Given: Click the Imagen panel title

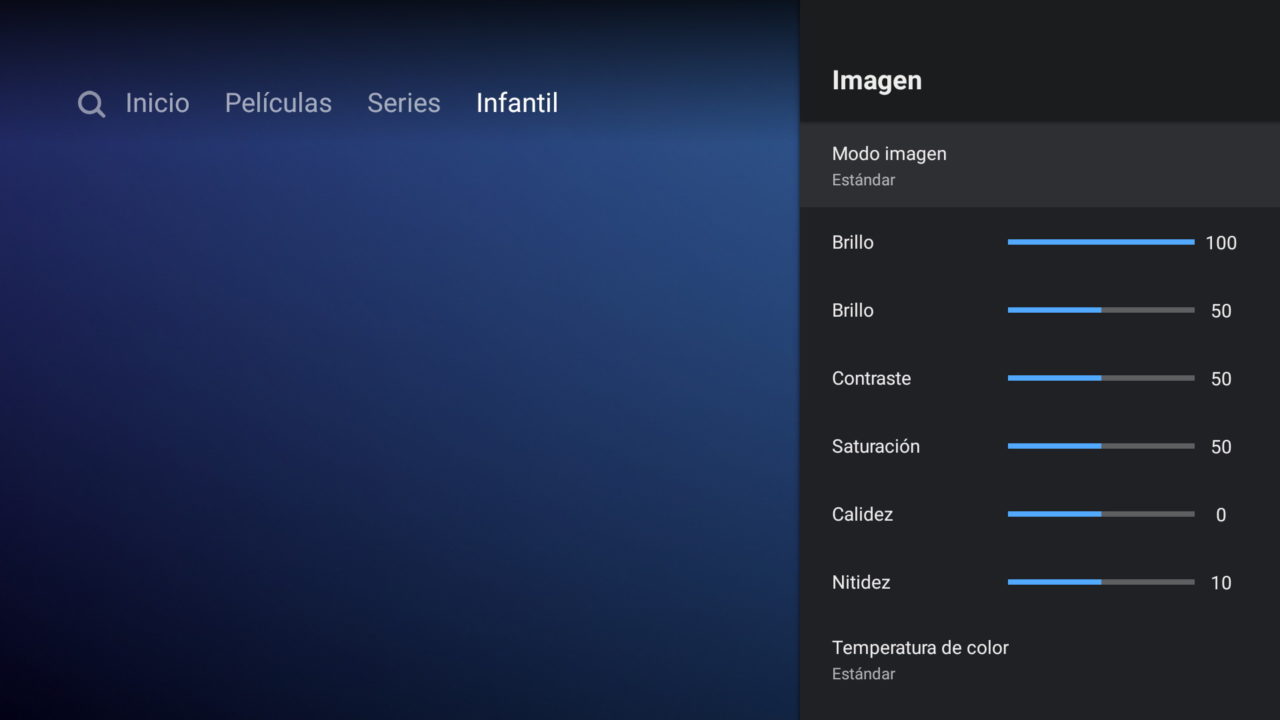Looking at the screenshot, I should (x=877, y=81).
